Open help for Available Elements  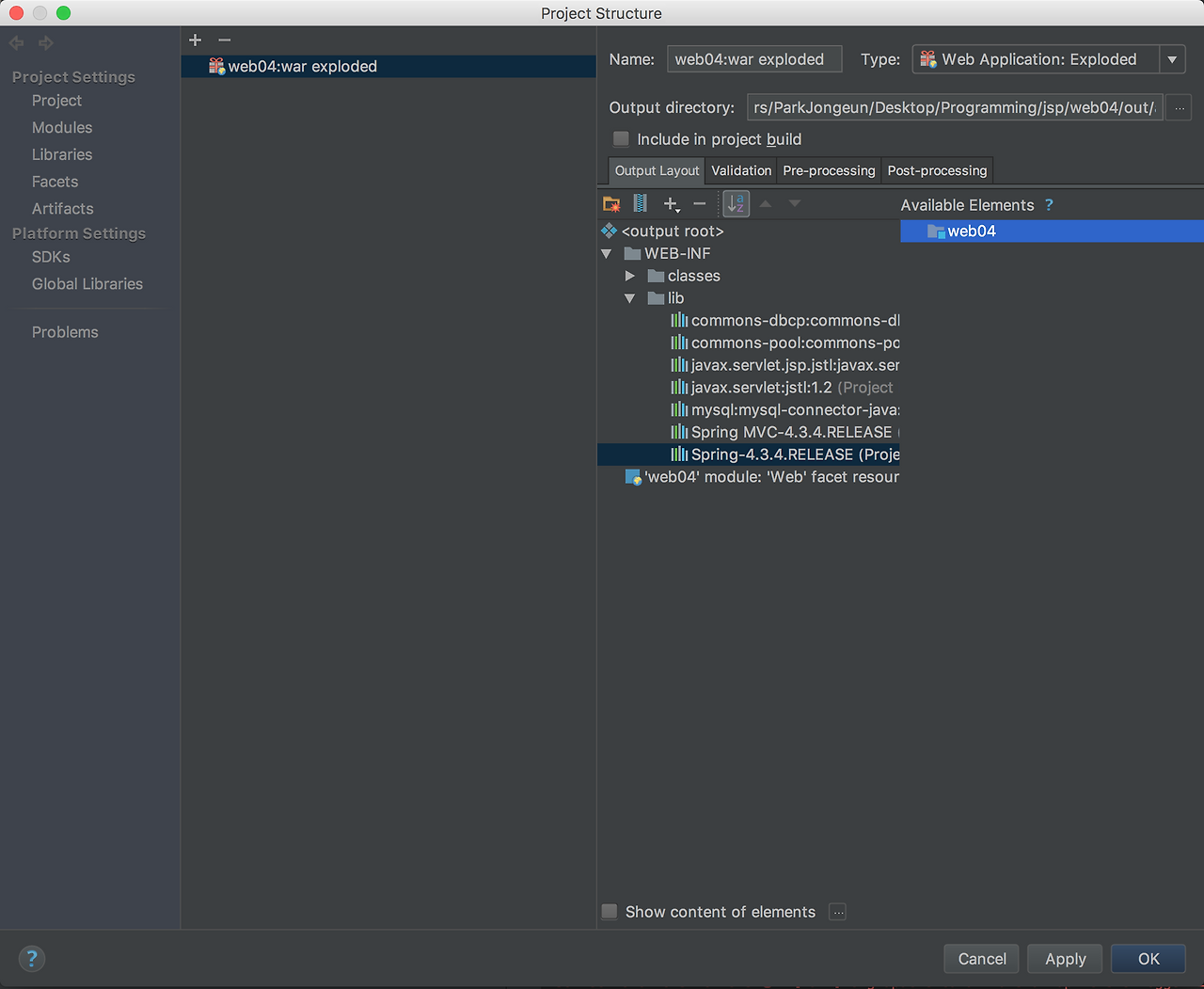click(1049, 205)
